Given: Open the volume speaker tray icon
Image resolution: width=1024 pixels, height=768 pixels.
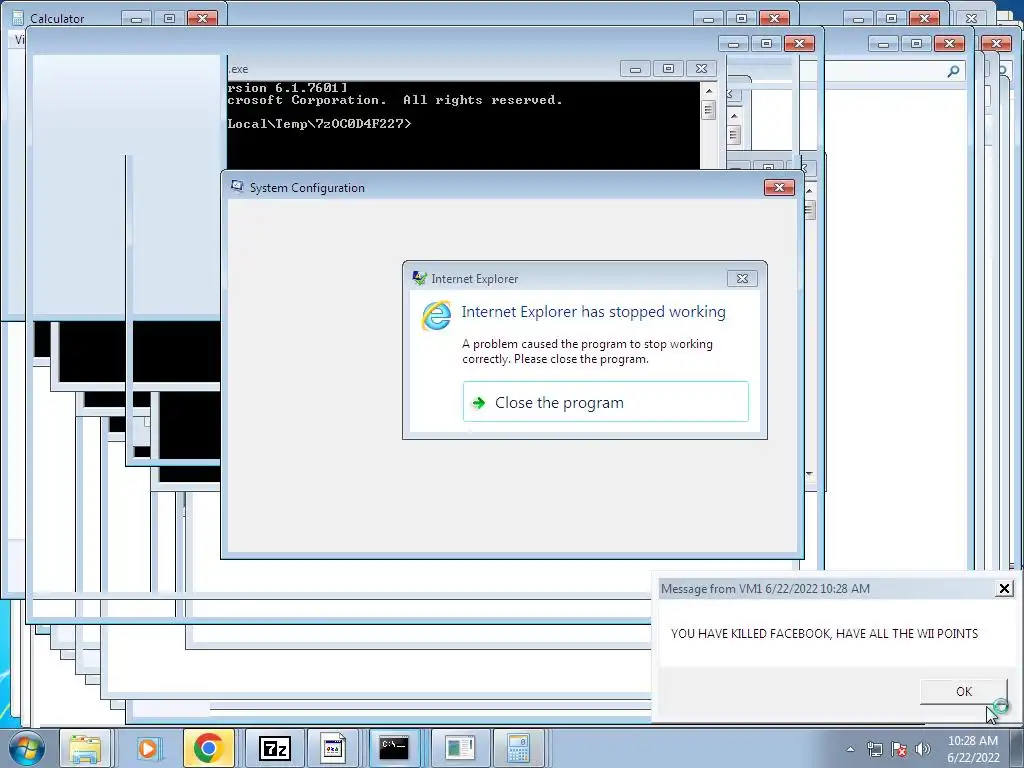Looking at the screenshot, I should point(922,749).
